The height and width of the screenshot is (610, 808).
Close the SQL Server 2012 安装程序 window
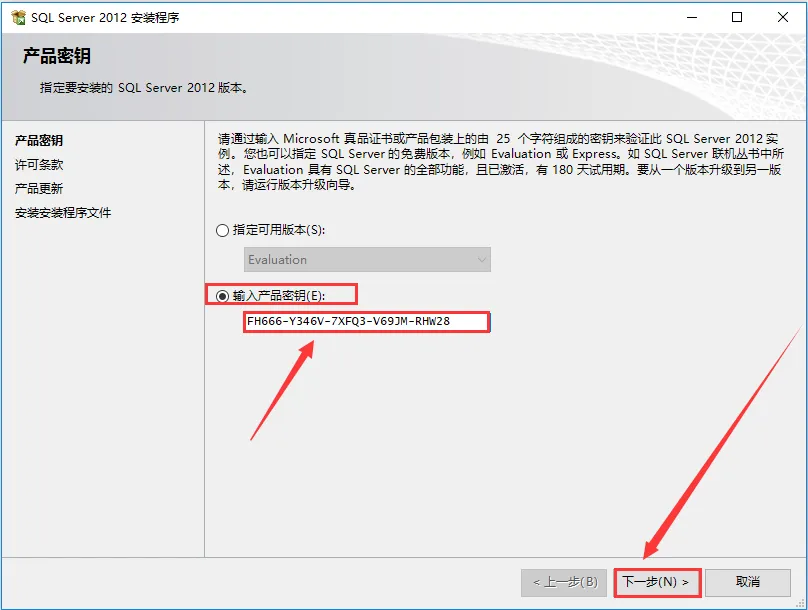click(783, 18)
